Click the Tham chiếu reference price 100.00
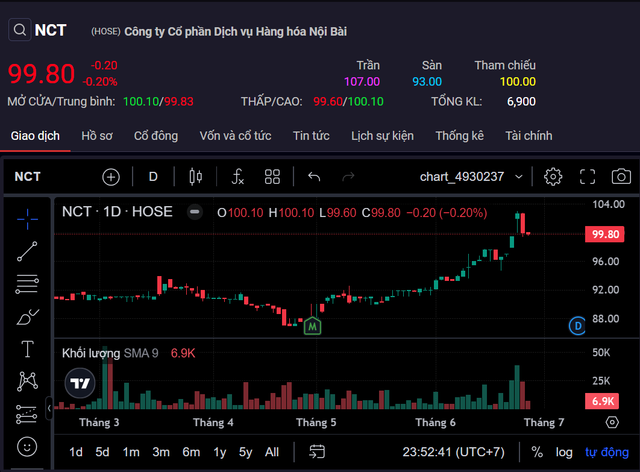 518,82
